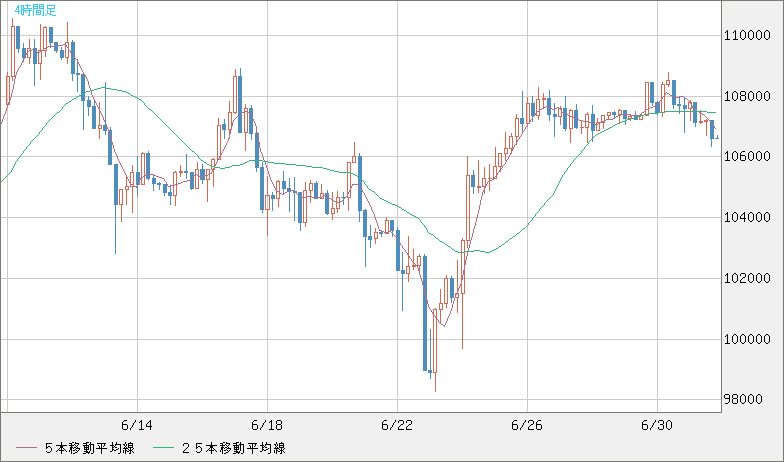Click the 104000 price axis label
The height and width of the screenshot is (462, 784).
(x=747, y=218)
